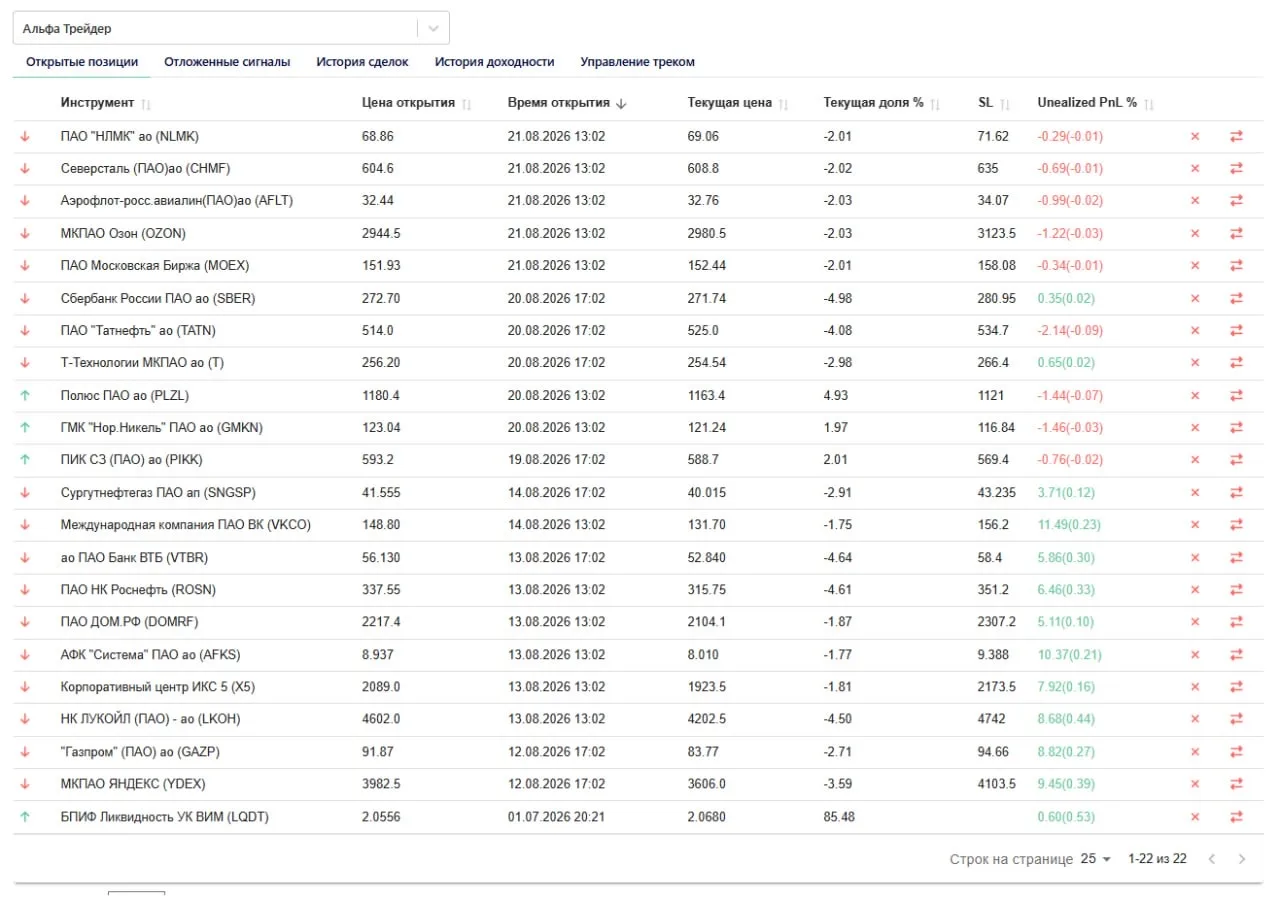Click the МКПАО ЯНДЕКС (YDEX) instrument name
Image resolution: width=1280 pixels, height=899 pixels.
point(134,784)
